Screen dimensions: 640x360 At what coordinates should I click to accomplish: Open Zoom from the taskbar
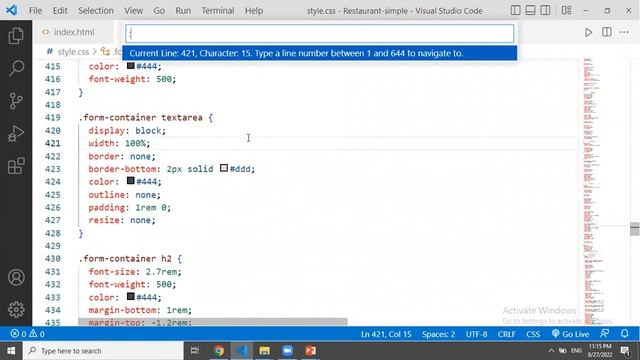click(x=287, y=351)
